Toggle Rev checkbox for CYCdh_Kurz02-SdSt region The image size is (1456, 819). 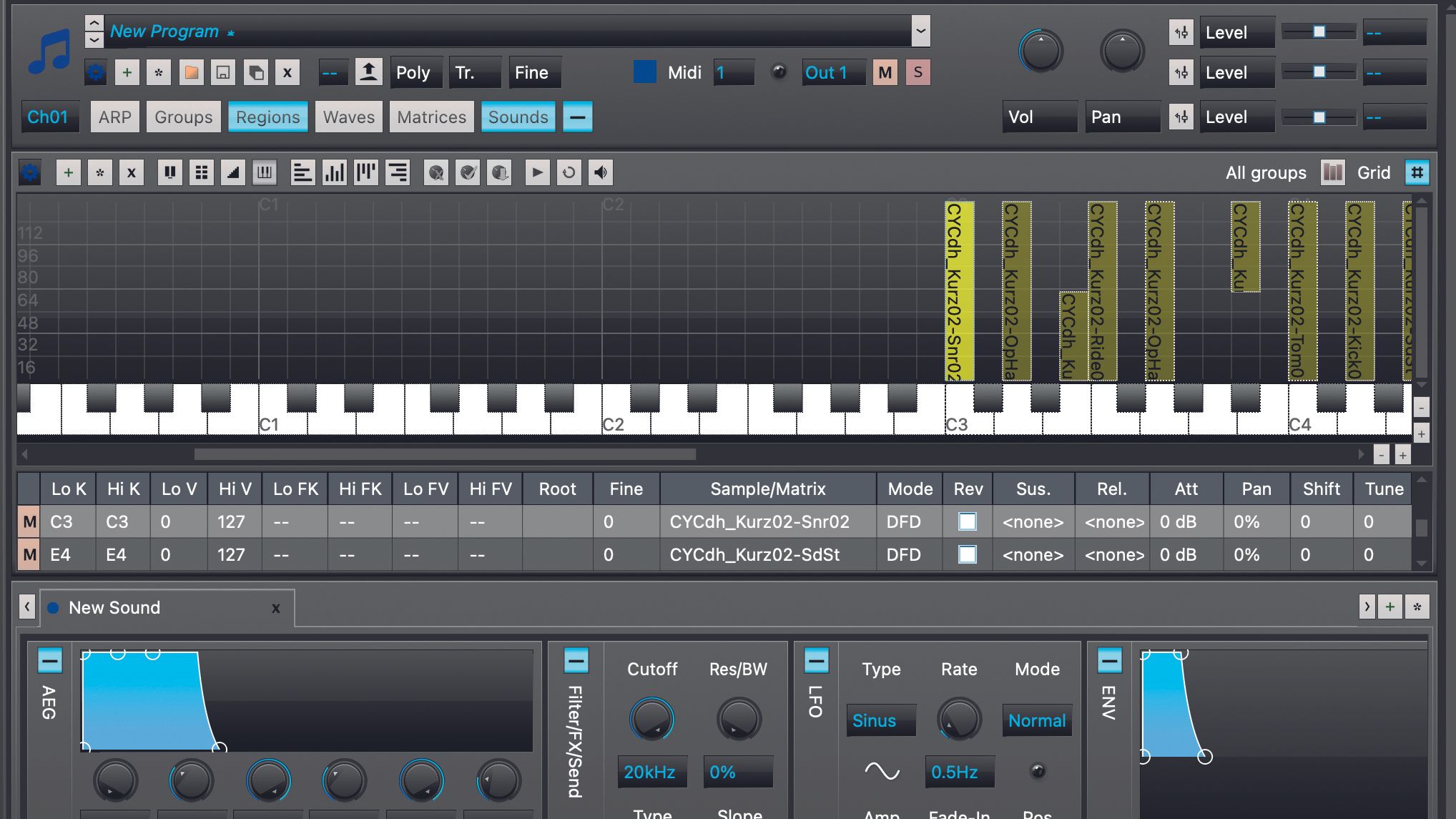coord(967,554)
